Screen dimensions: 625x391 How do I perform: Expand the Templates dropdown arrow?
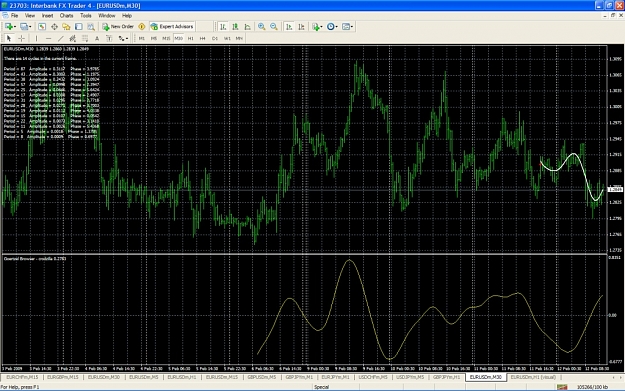click(x=352, y=27)
